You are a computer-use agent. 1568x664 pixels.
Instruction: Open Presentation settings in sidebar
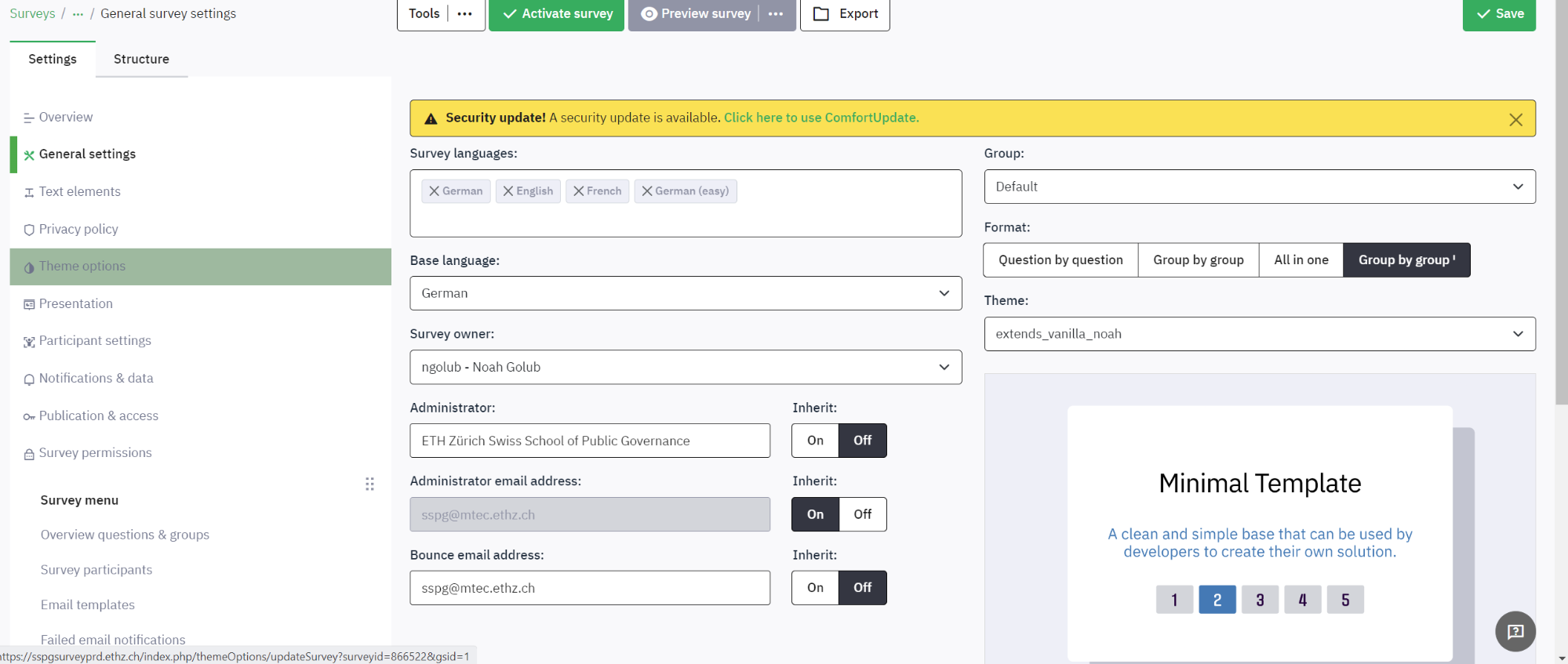[76, 303]
